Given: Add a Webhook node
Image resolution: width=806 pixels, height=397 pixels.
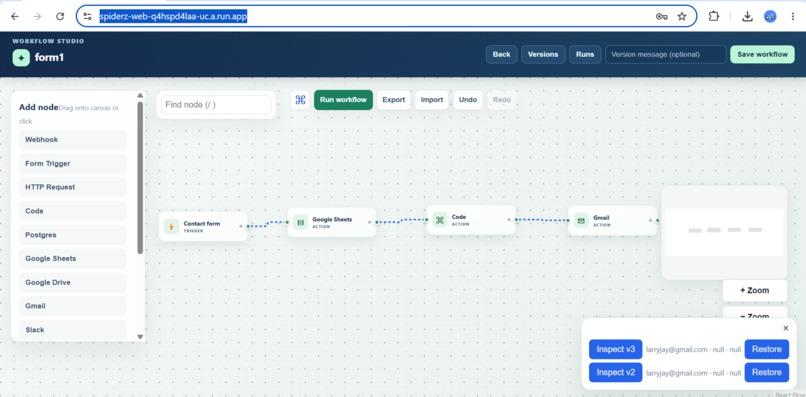Looking at the screenshot, I should (72, 139).
